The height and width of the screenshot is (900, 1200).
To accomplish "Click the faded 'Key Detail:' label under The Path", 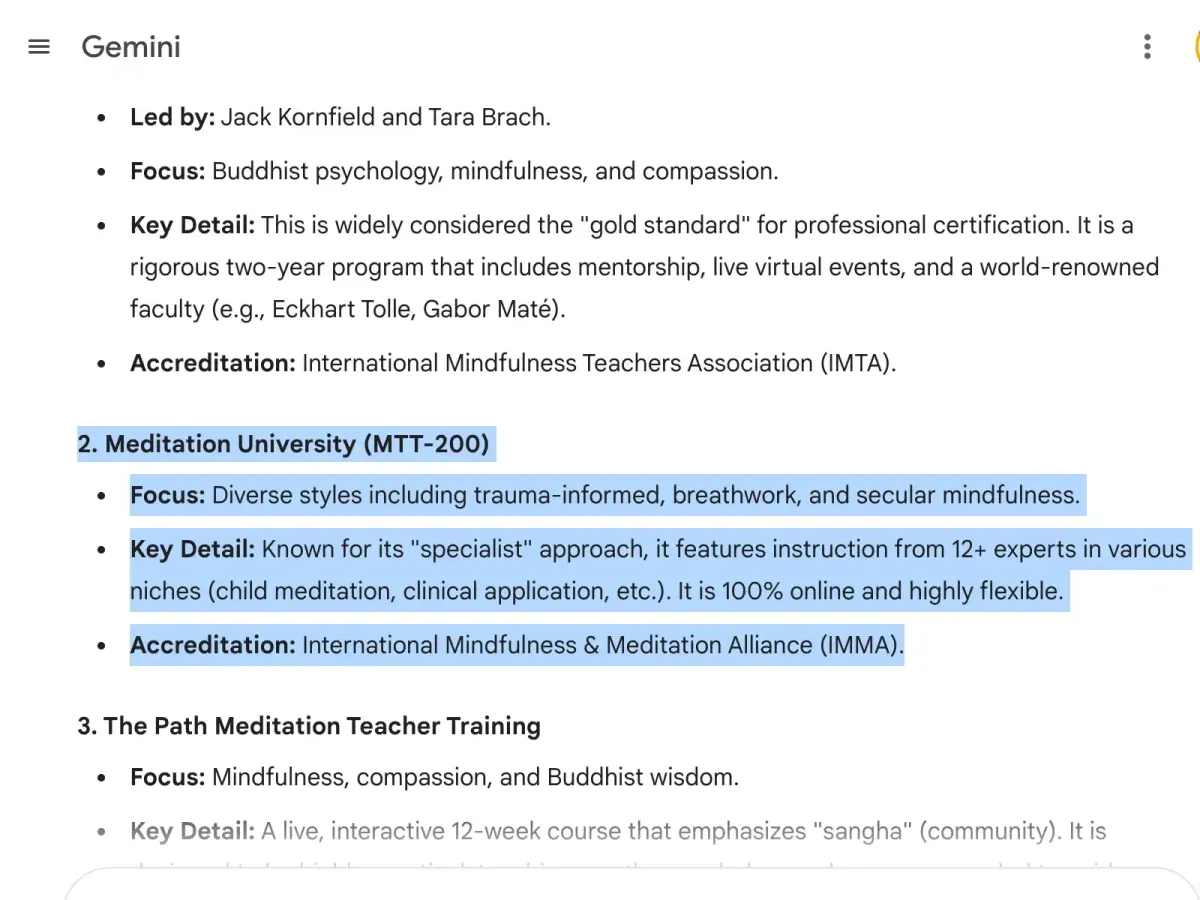I will (192, 831).
